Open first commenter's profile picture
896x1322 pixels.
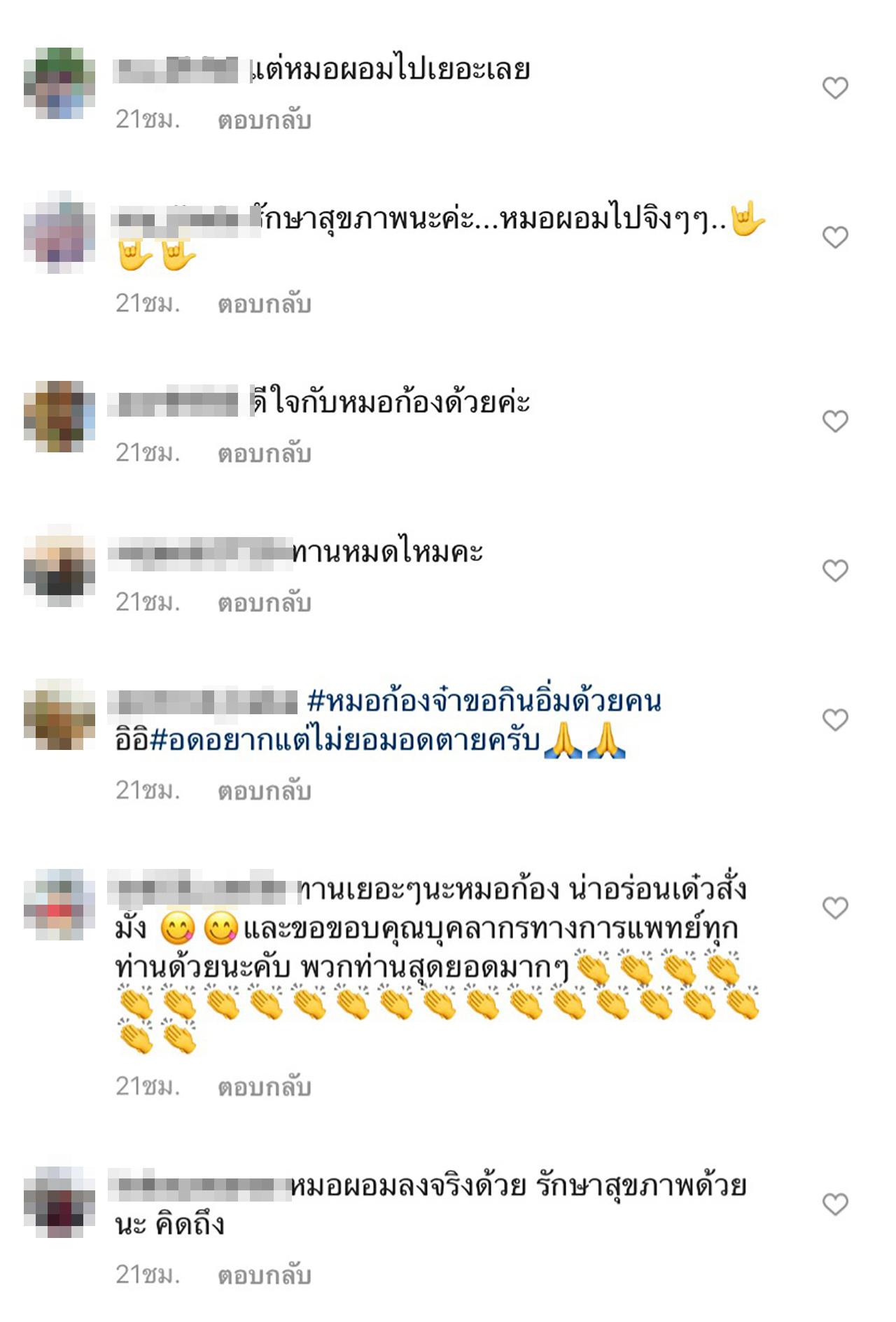[59, 83]
